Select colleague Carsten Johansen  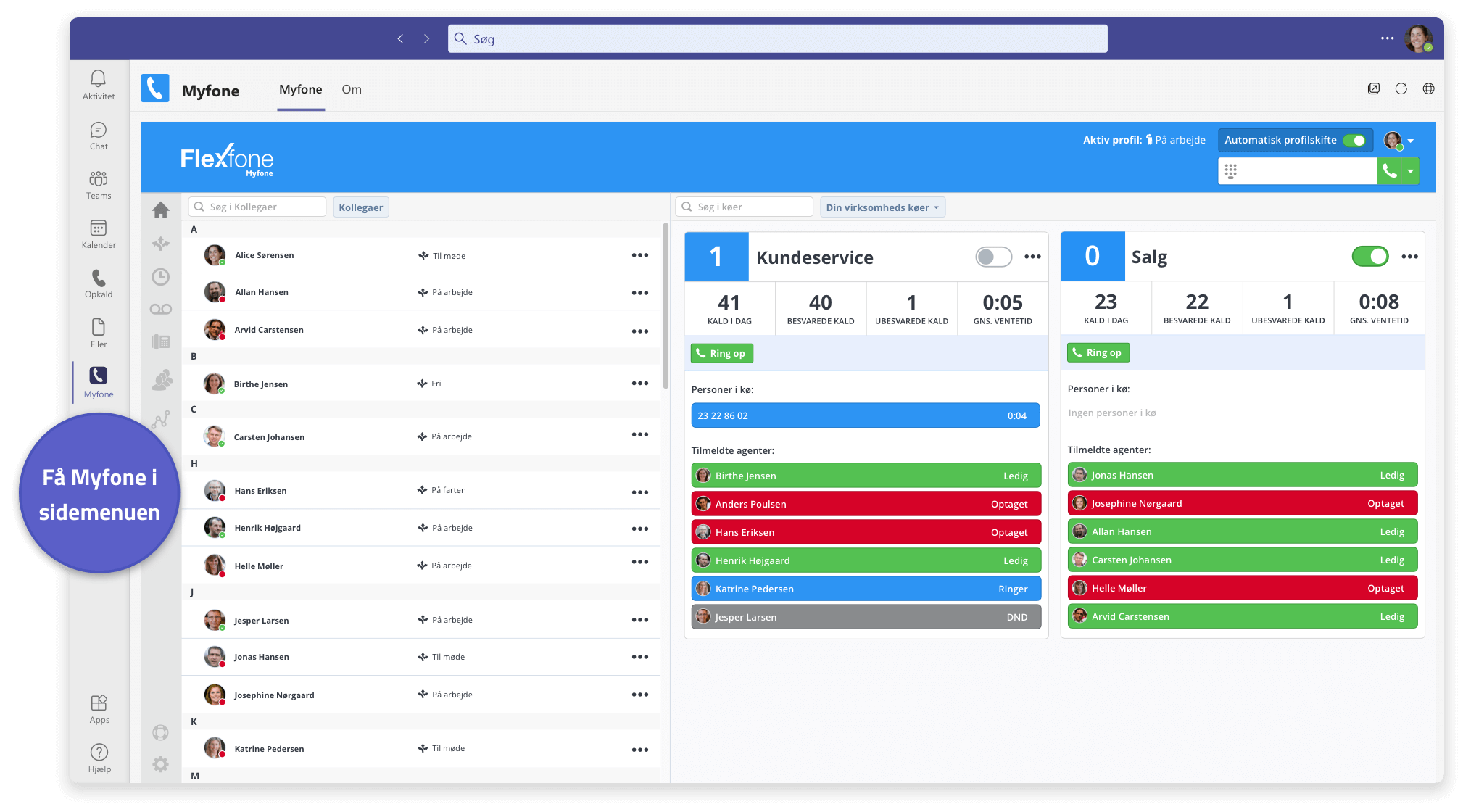pyautogui.click(x=420, y=436)
